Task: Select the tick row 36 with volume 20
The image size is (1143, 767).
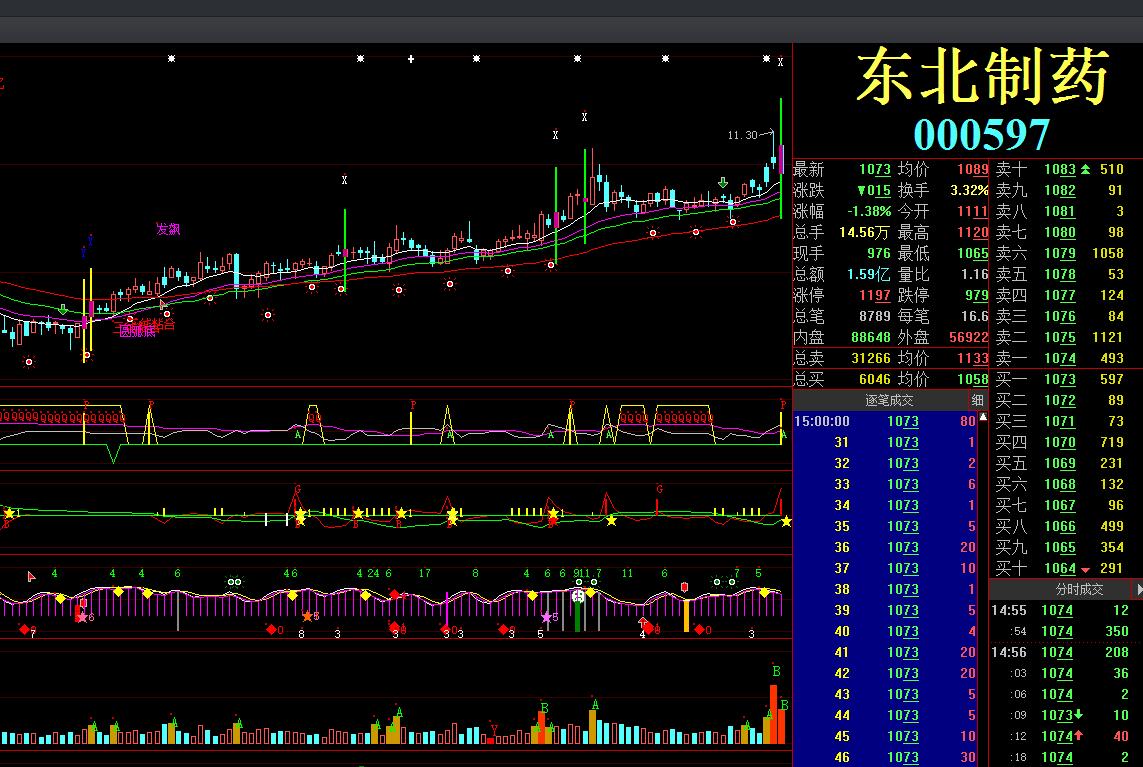Action: pos(885,547)
